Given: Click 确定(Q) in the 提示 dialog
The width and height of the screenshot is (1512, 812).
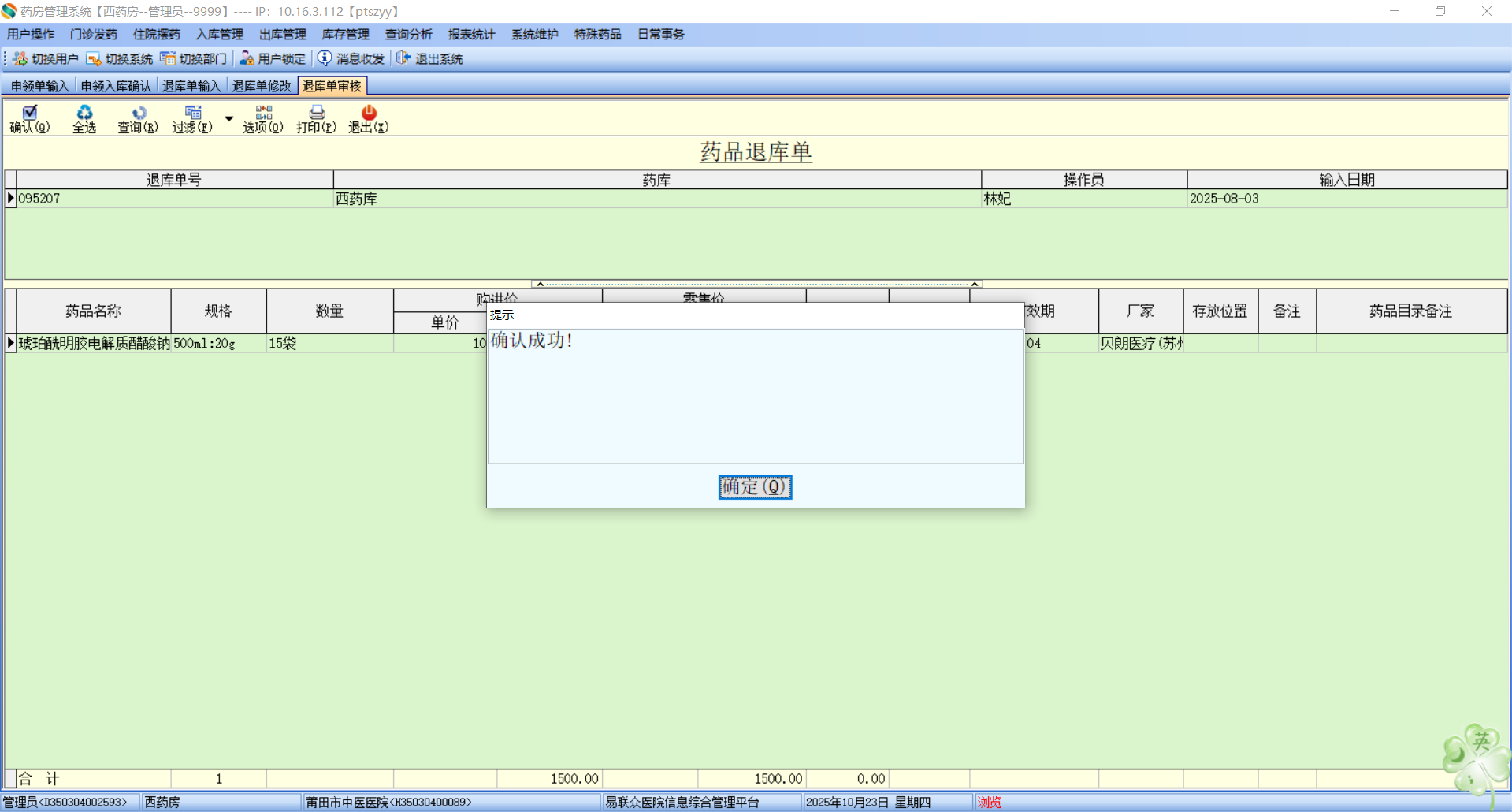Looking at the screenshot, I should coord(755,487).
